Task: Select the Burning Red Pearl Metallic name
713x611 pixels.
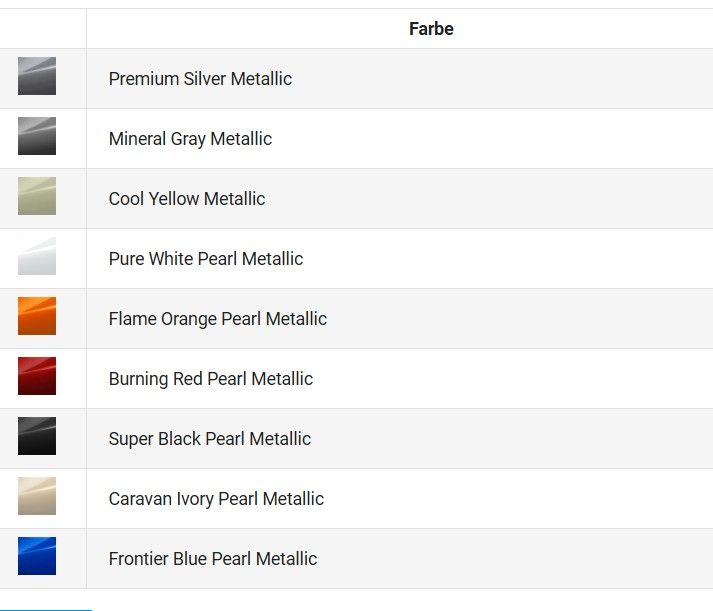Action: (x=211, y=379)
